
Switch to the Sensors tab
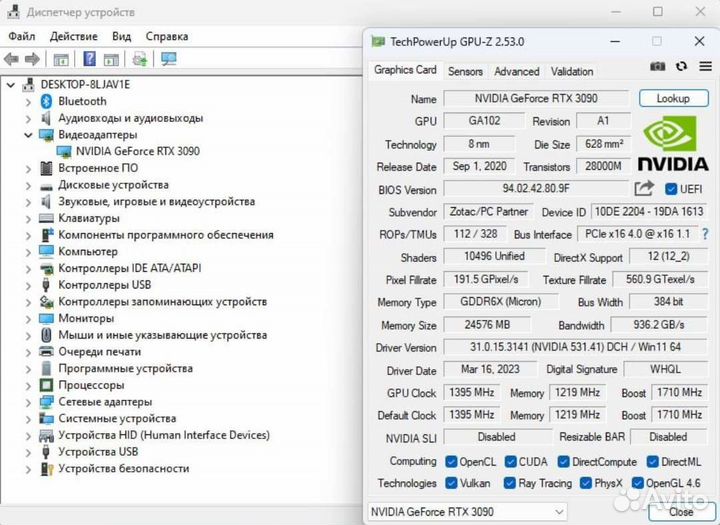pyautogui.click(x=465, y=71)
